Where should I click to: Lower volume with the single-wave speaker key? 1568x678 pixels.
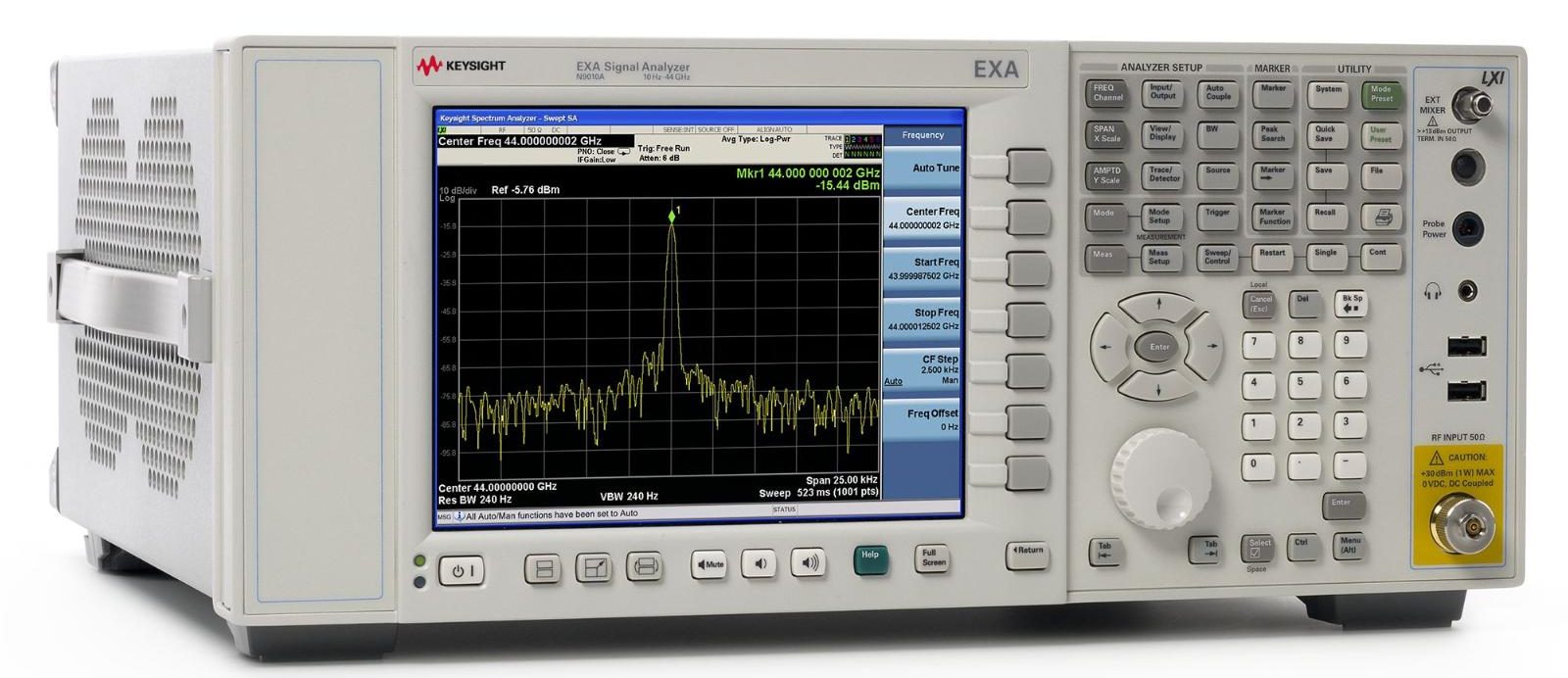(x=759, y=563)
